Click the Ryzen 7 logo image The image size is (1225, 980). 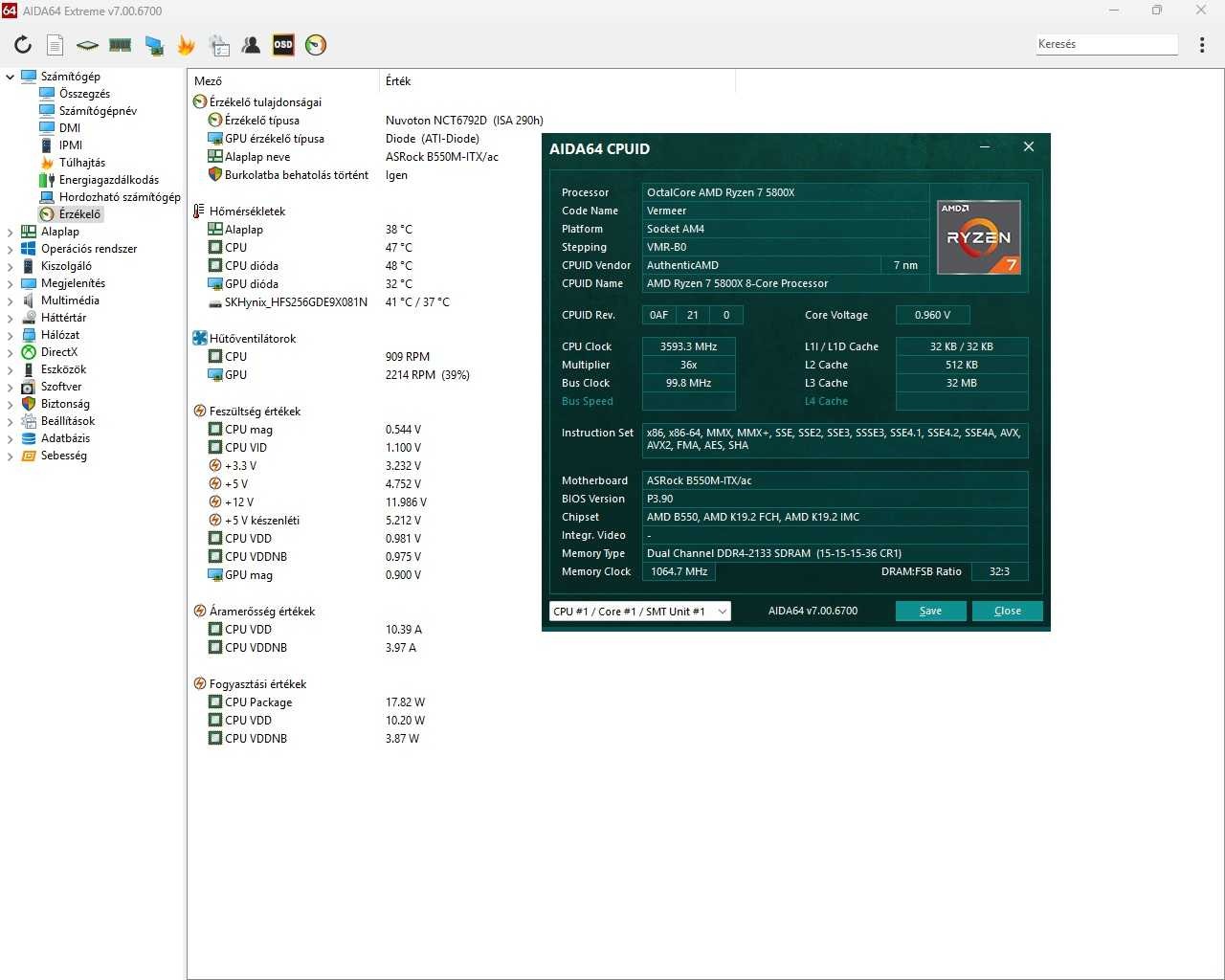(x=979, y=237)
